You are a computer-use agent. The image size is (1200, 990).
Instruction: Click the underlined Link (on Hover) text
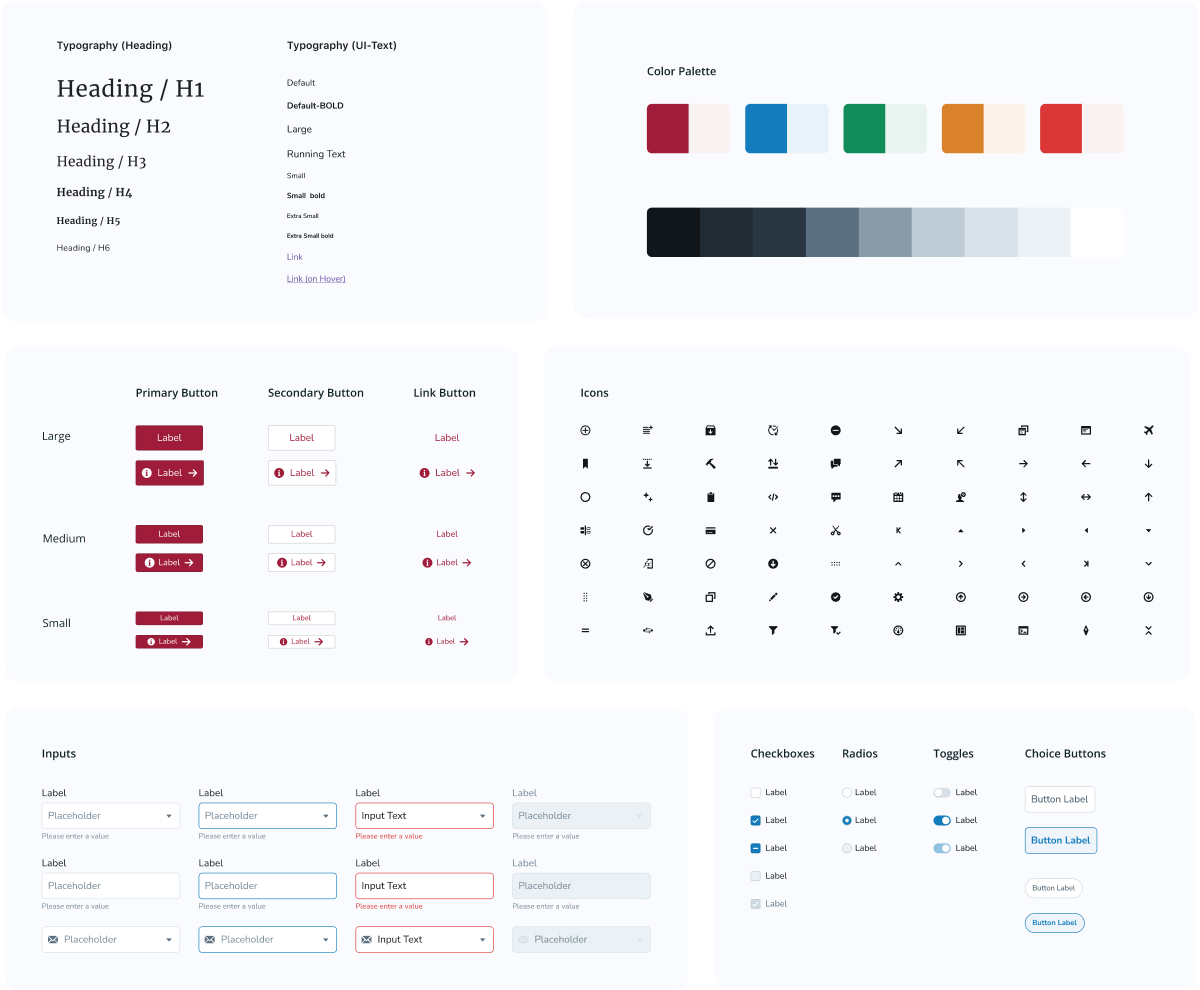tap(316, 279)
